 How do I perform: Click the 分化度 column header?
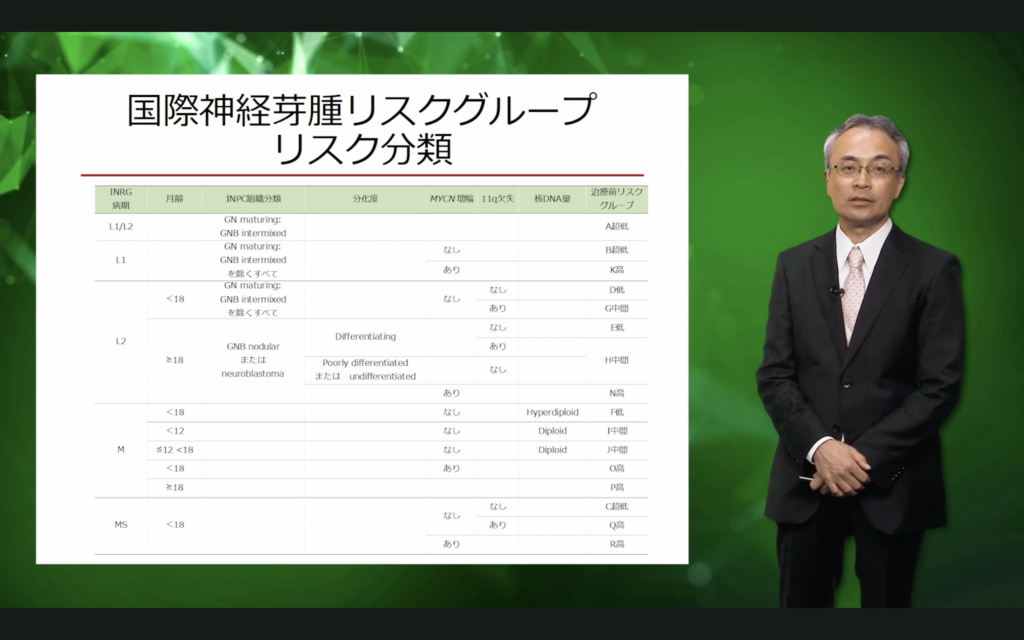(x=365, y=198)
